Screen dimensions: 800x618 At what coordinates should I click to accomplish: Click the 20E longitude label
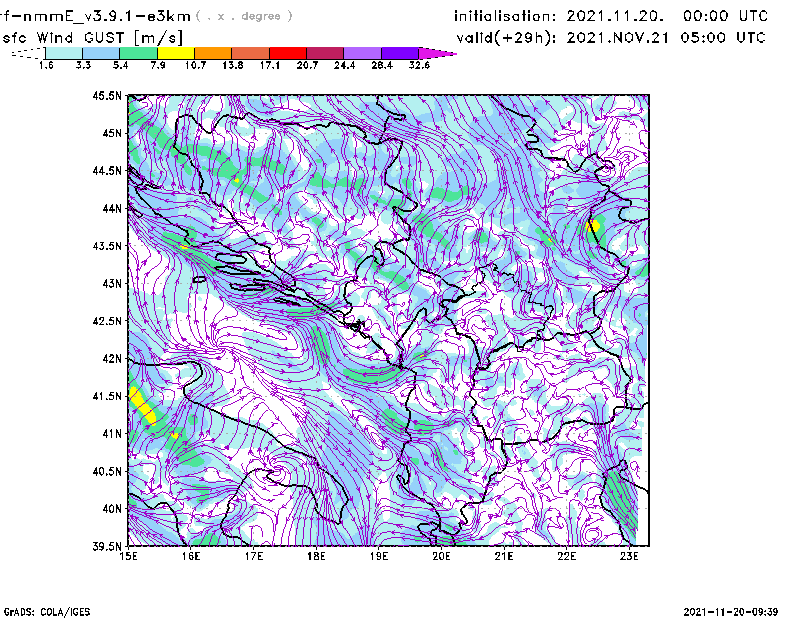click(441, 556)
